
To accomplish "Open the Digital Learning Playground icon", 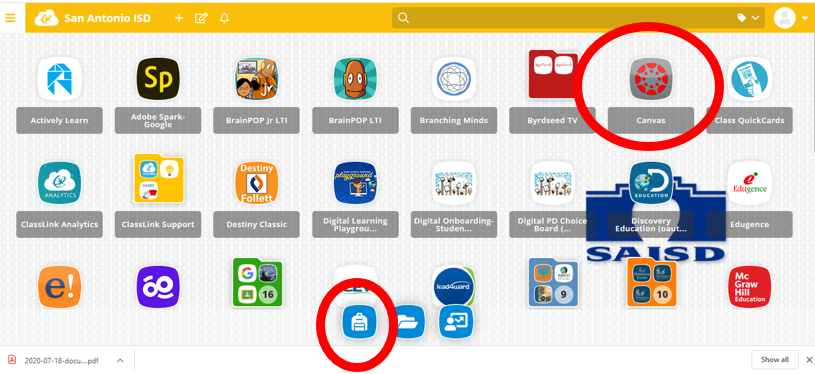I will (355, 183).
